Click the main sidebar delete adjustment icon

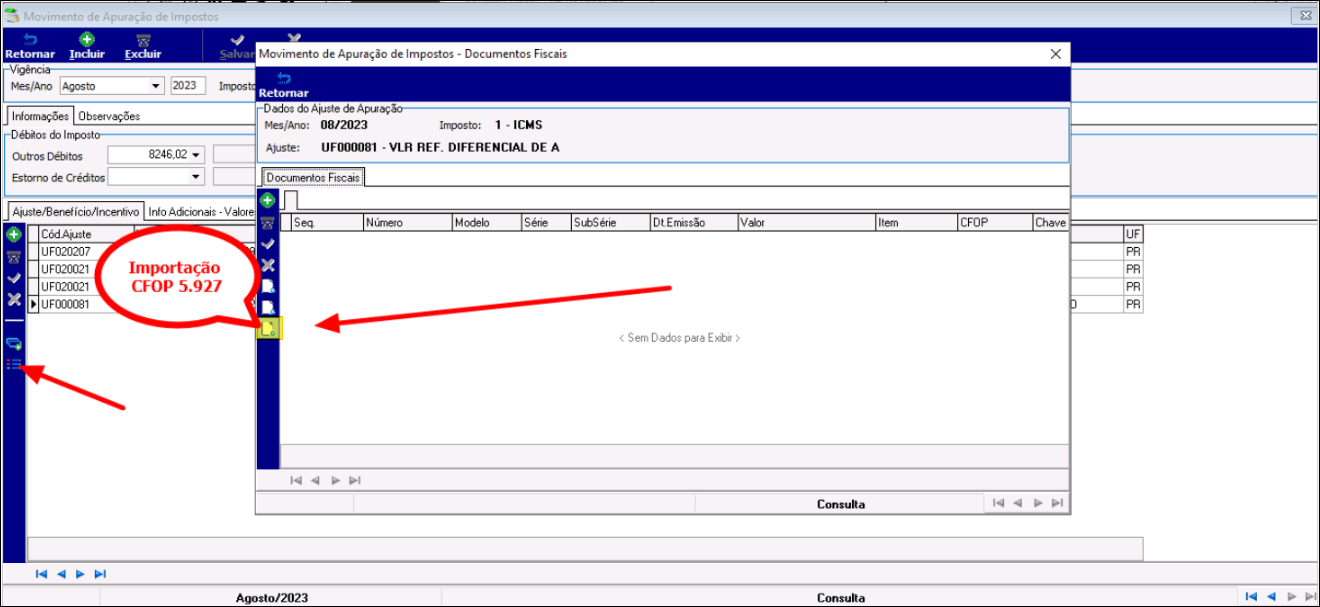(x=14, y=256)
